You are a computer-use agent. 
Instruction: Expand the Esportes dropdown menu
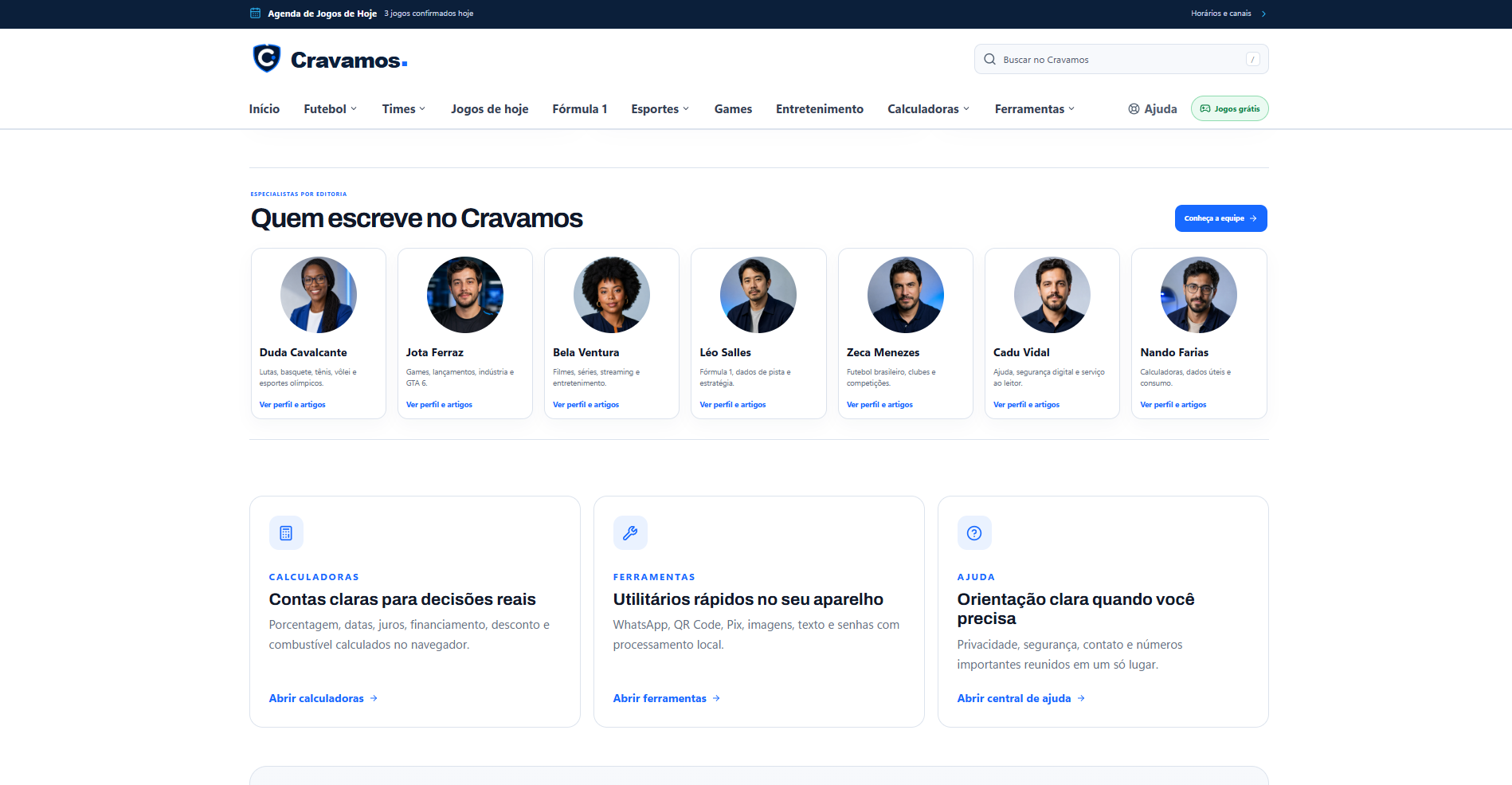click(660, 109)
